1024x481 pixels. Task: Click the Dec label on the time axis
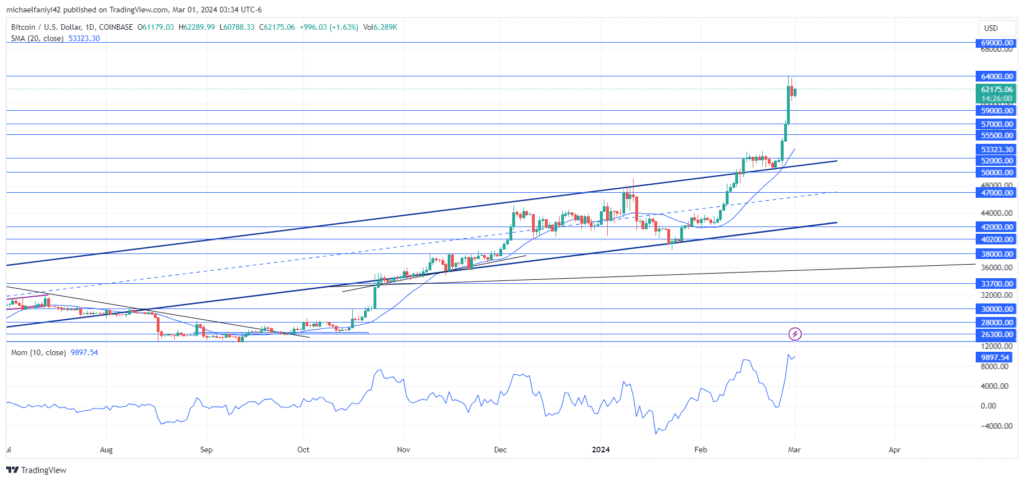click(500, 450)
